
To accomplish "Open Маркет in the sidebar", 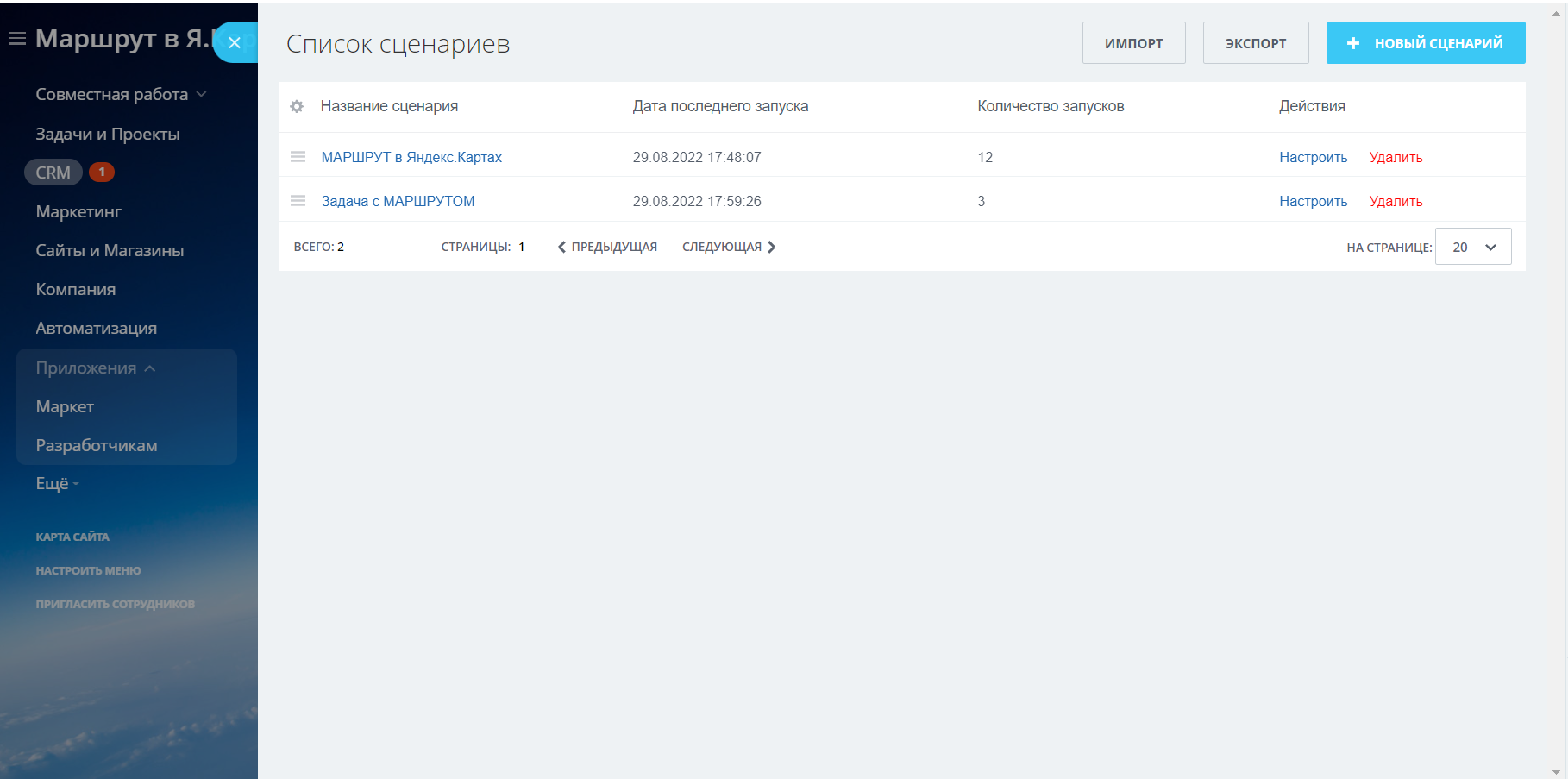I will [x=65, y=407].
